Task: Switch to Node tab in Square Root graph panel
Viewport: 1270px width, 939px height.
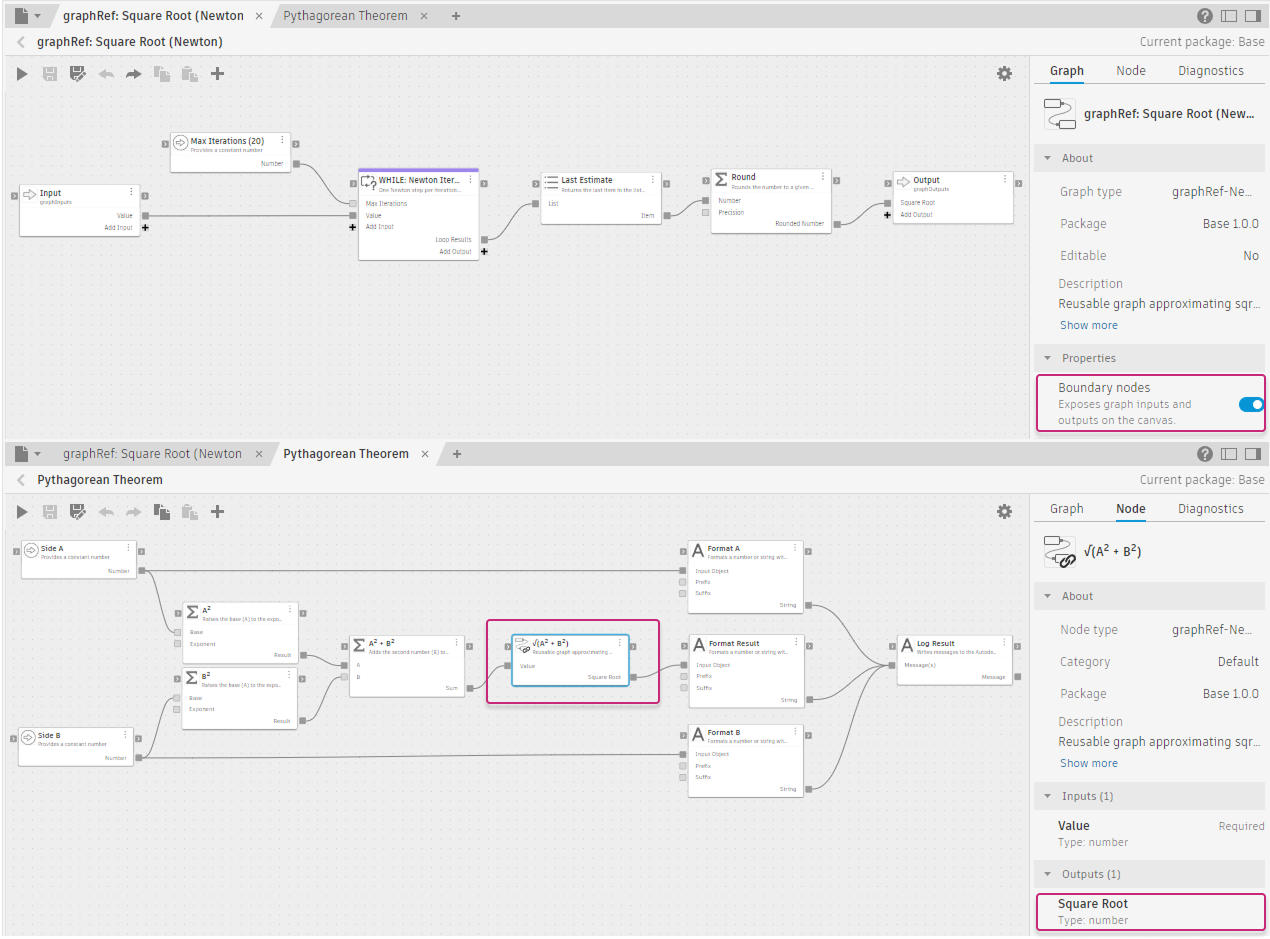Action: pyautogui.click(x=1131, y=71)
